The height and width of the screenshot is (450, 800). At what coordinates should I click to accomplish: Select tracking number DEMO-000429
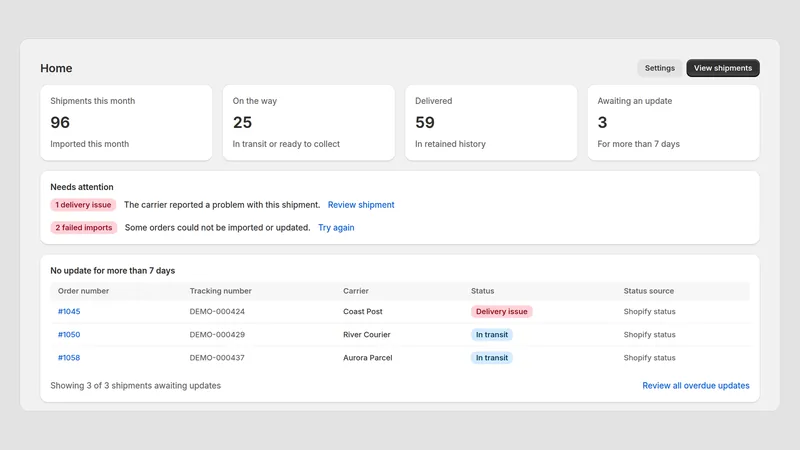217,335
